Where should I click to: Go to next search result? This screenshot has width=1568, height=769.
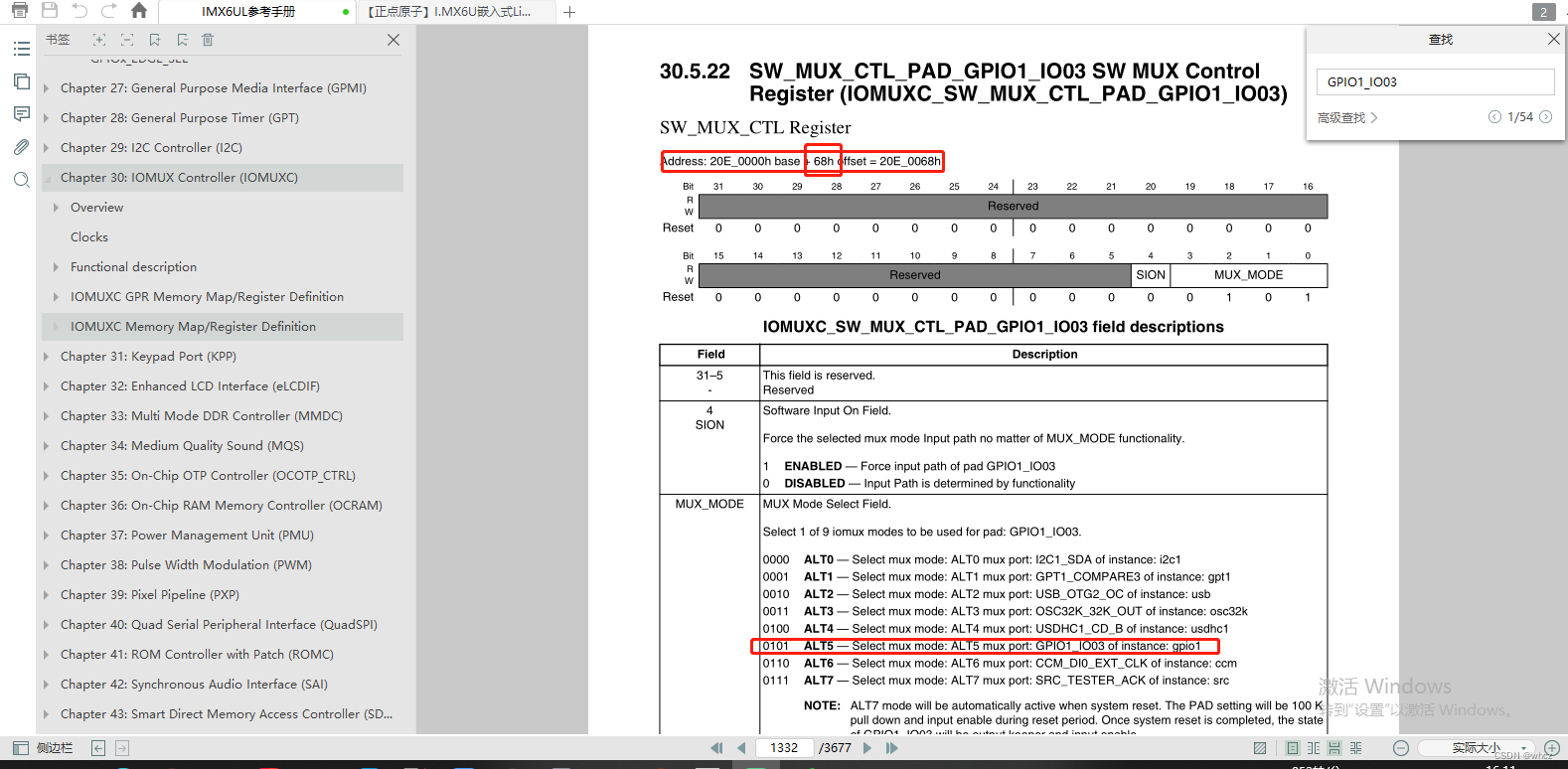tap(1546, 117)
